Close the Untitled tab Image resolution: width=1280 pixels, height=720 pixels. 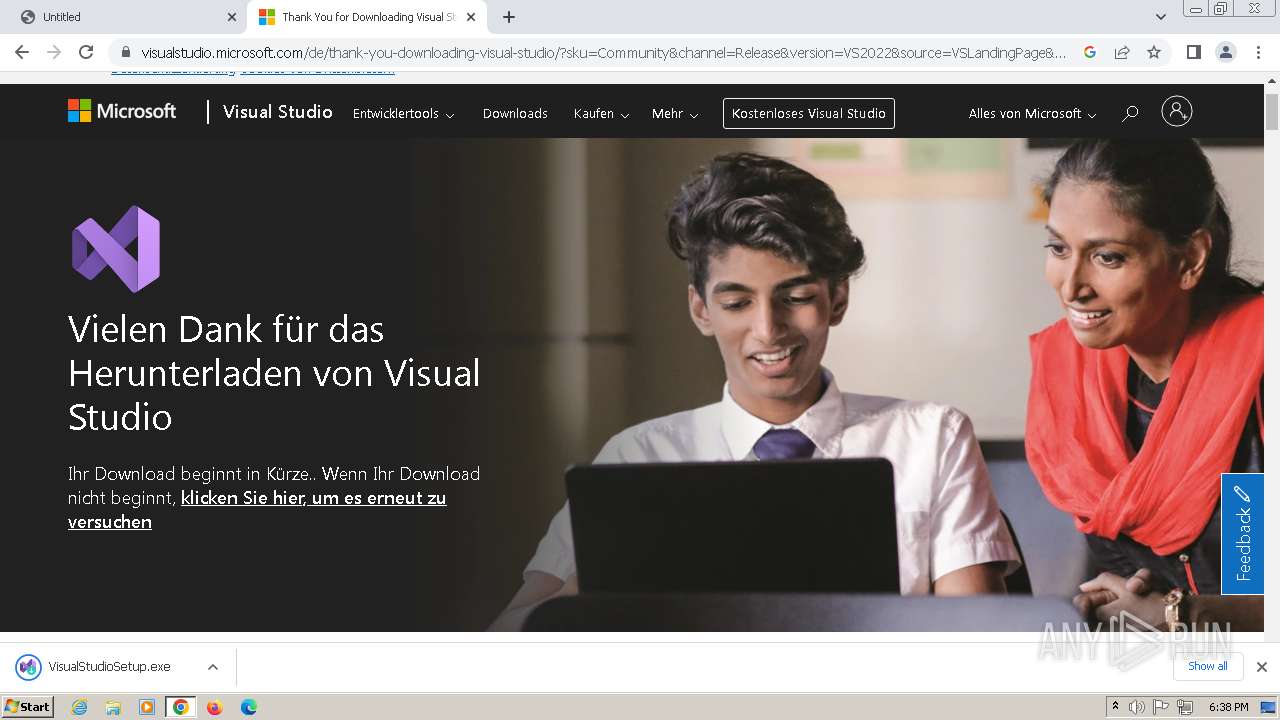[232, 17]
